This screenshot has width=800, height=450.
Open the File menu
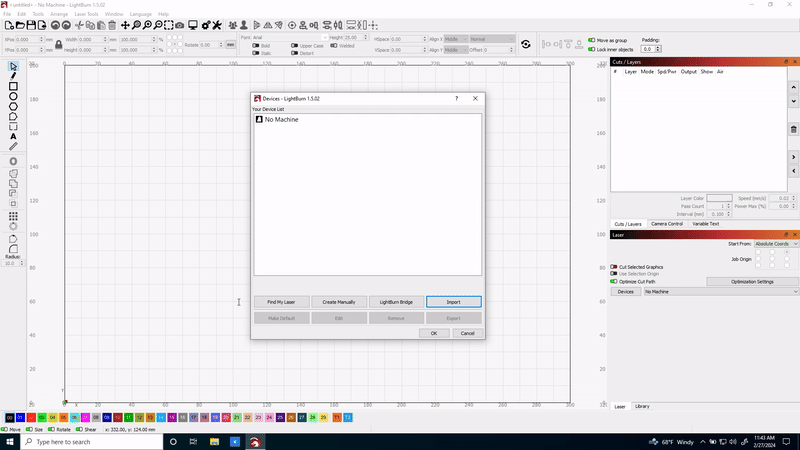click(7, 14)
